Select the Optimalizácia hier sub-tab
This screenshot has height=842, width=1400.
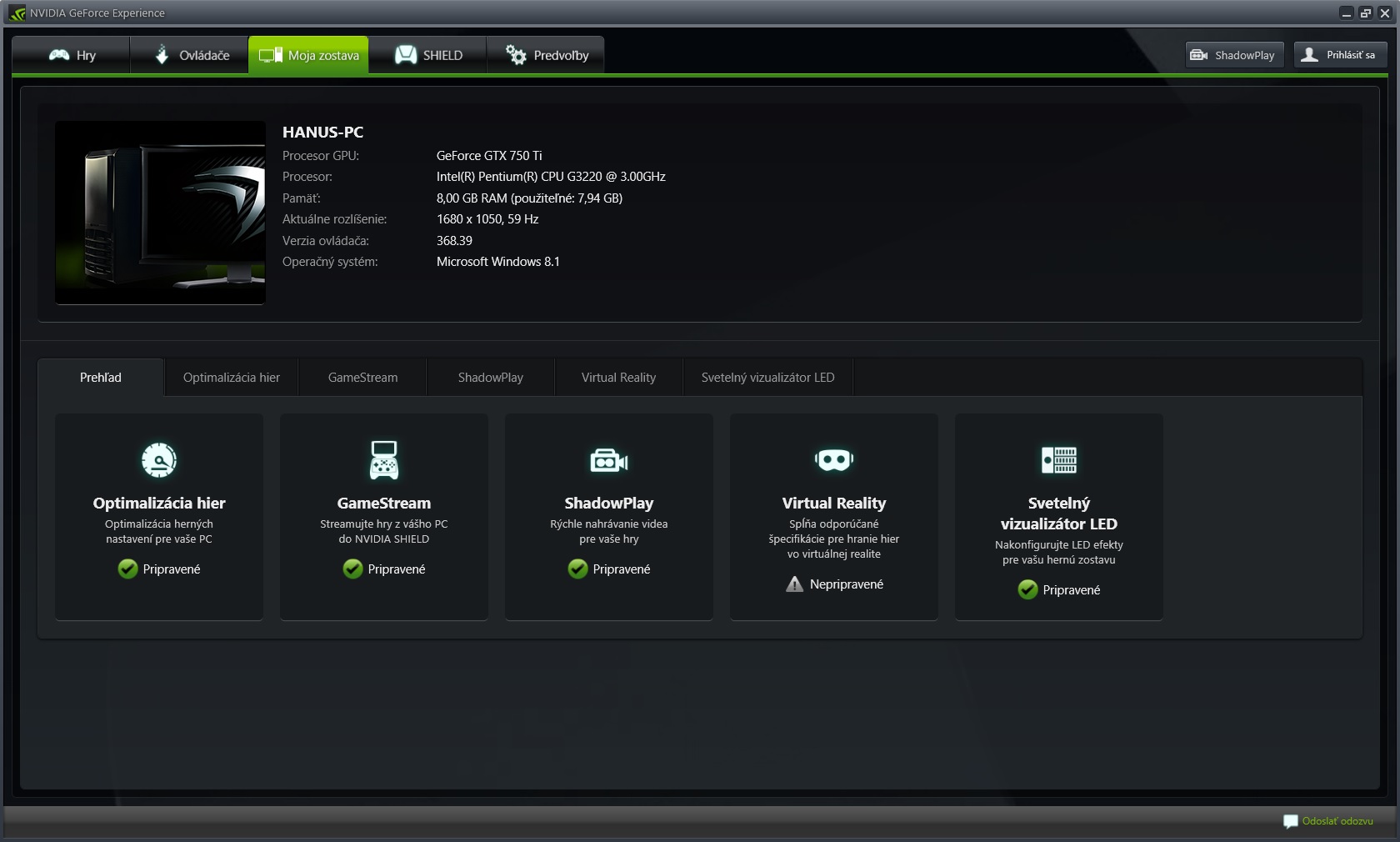pos(231,378)
